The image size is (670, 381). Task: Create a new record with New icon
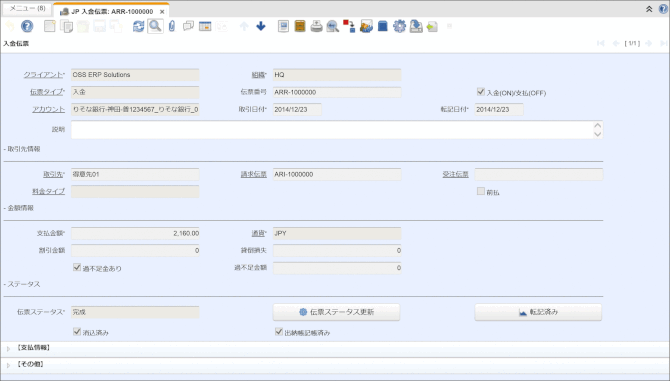50,26
